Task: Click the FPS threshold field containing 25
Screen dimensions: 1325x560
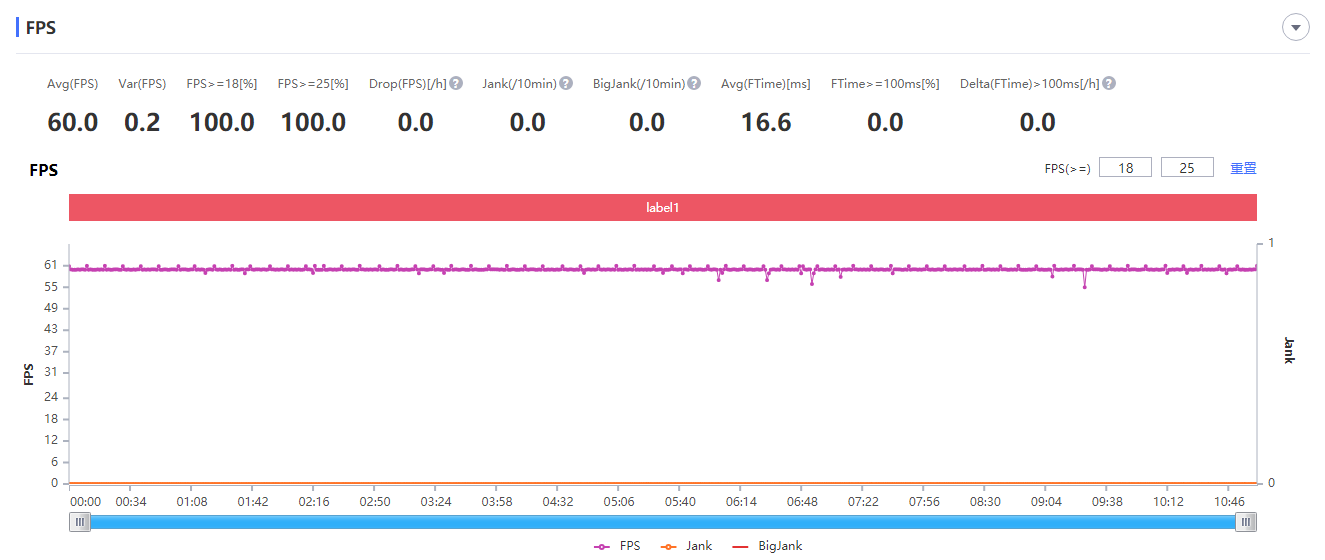Action: 1187,168
